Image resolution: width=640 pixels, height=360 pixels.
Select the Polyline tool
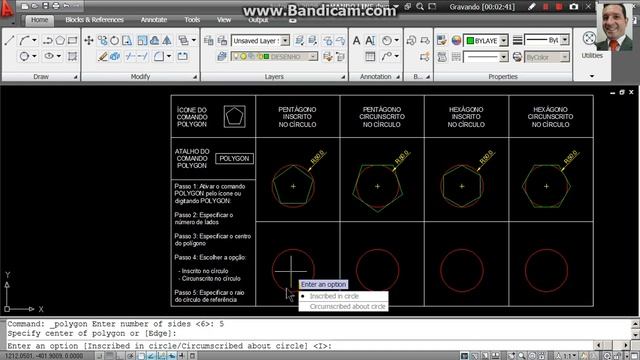(48, 40)
